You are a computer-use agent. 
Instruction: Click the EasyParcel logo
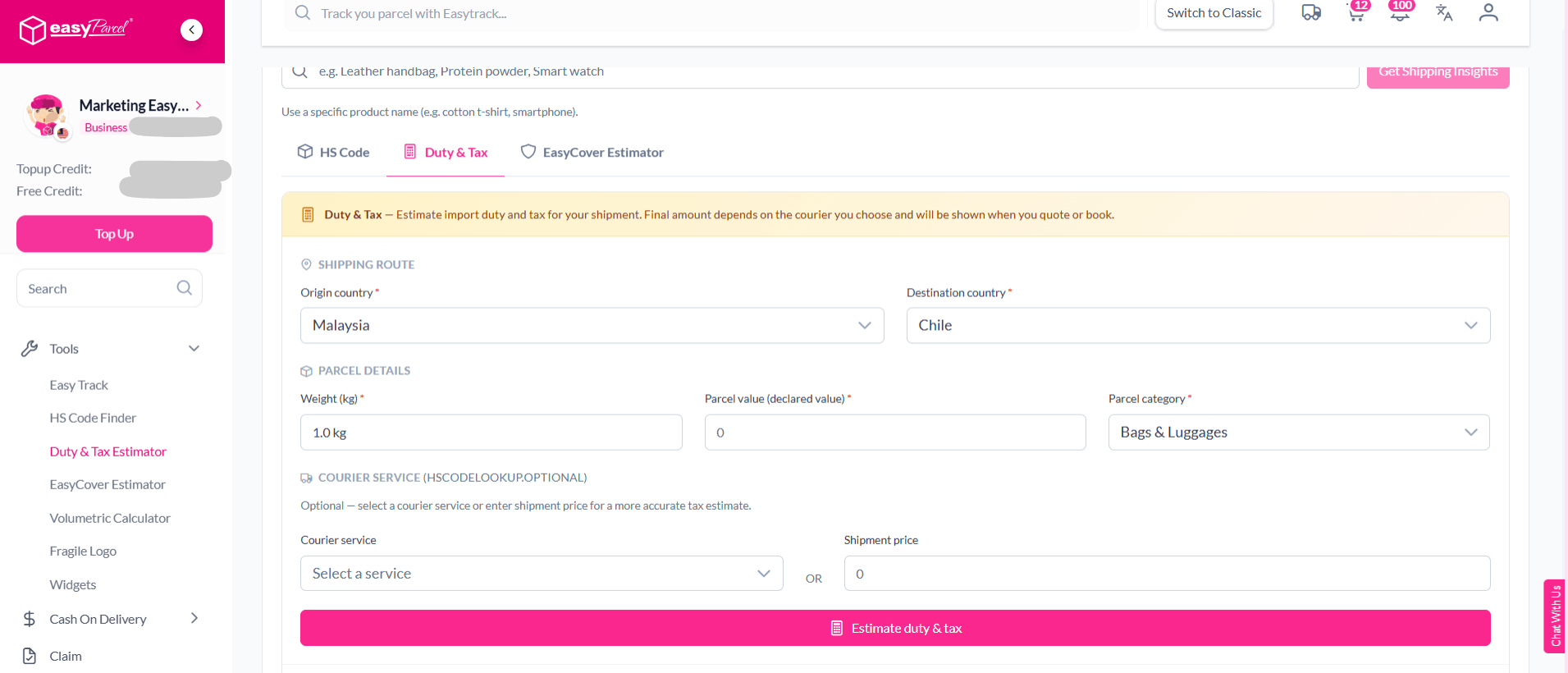coord(75,30)
